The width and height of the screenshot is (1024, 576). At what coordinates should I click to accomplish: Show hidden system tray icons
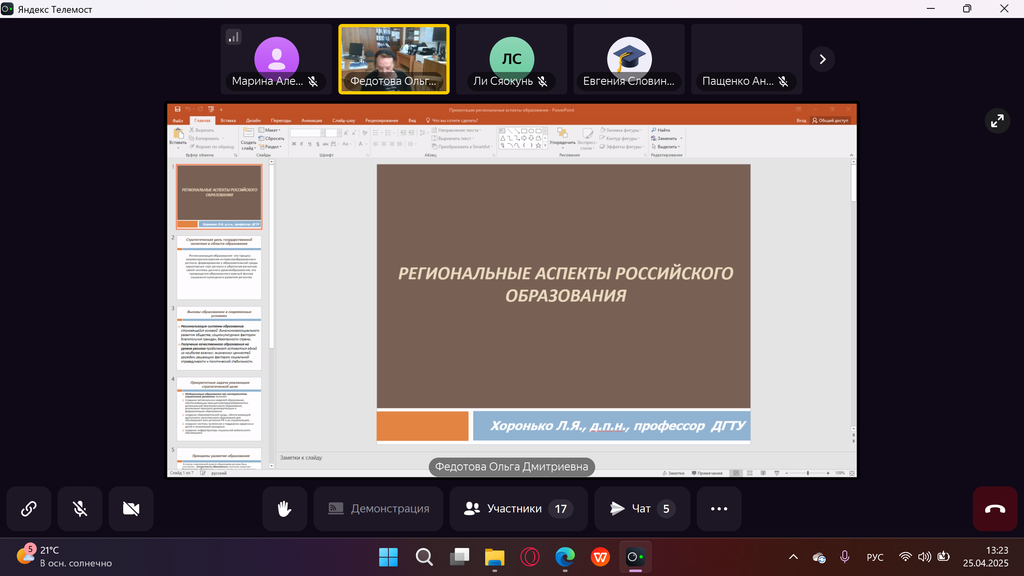coord(794,556)
